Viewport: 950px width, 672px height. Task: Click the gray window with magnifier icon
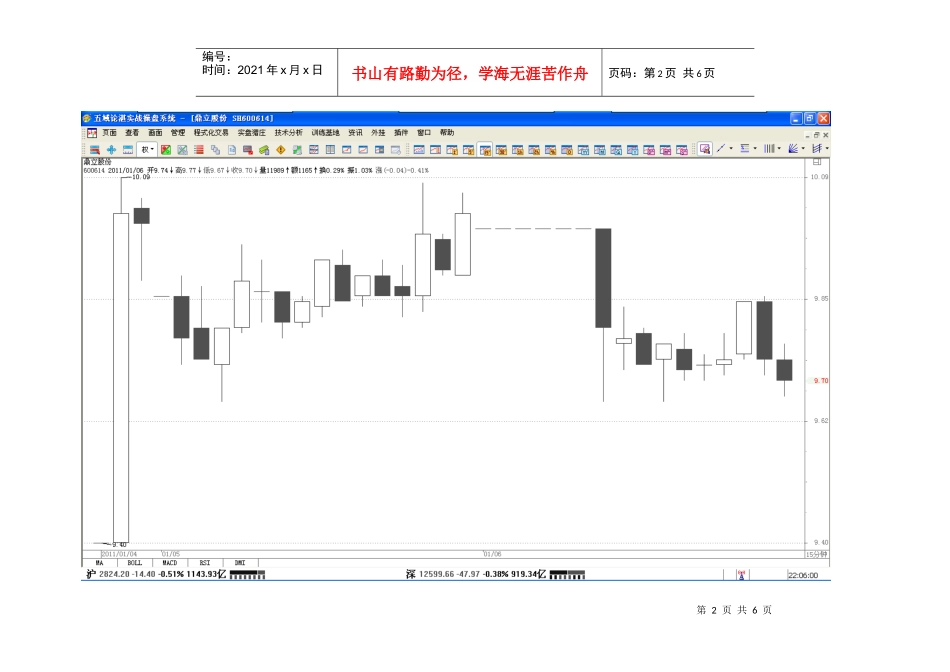(396, 150)
